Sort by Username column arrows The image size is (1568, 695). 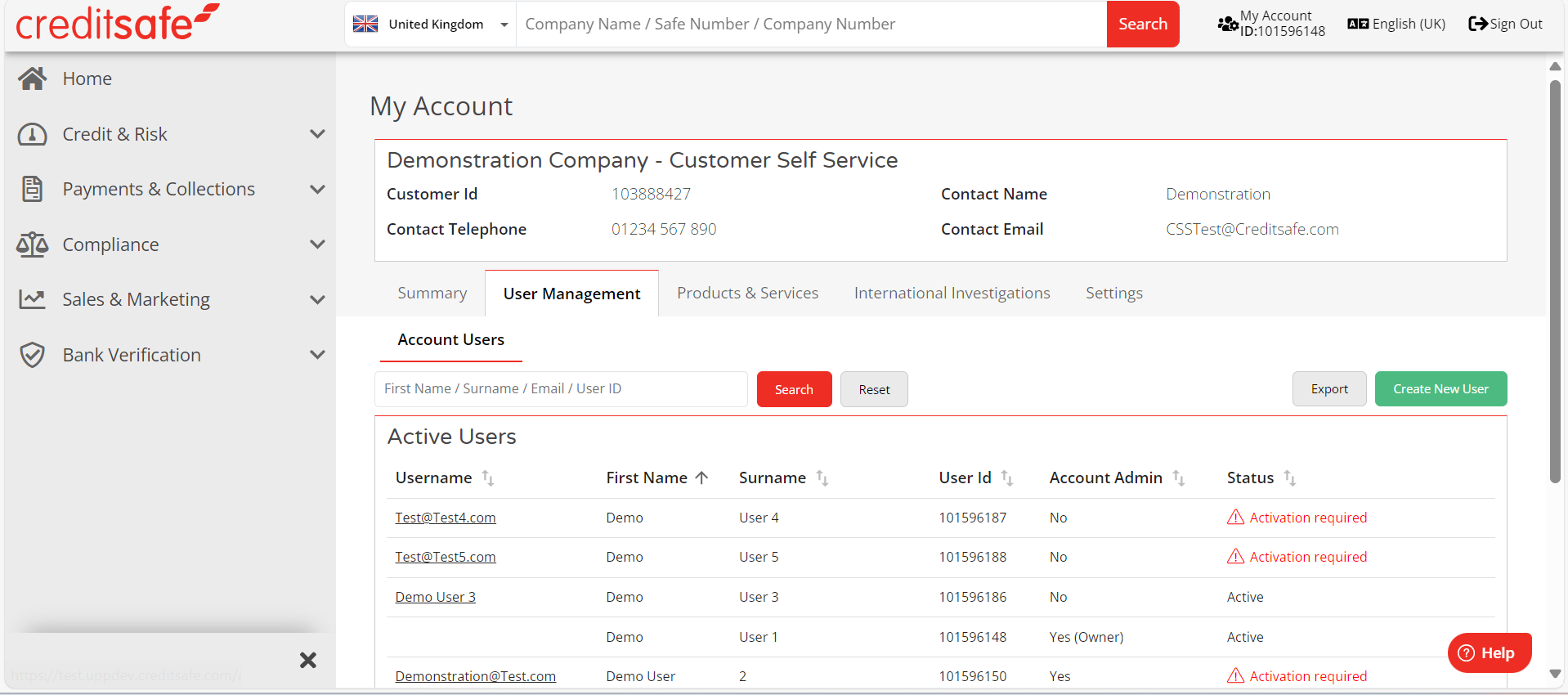(488, 478)
